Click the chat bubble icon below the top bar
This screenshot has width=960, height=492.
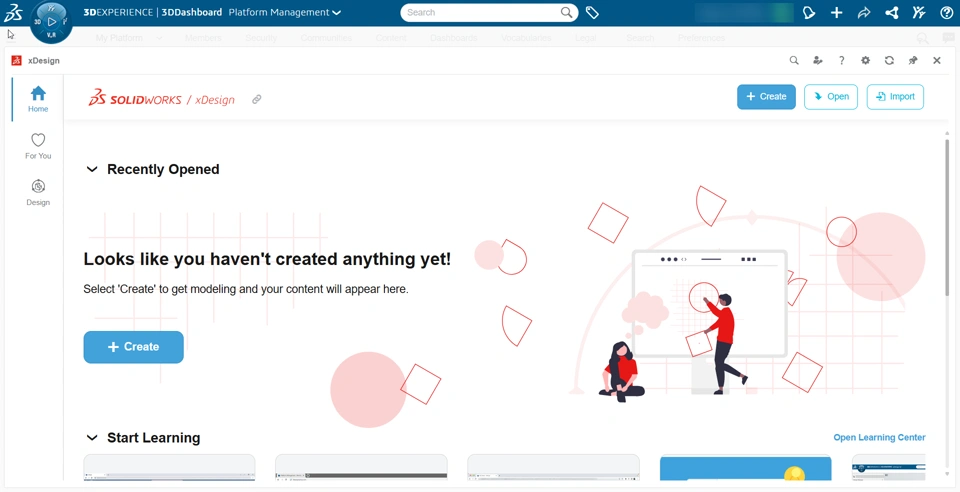(948, 38)
